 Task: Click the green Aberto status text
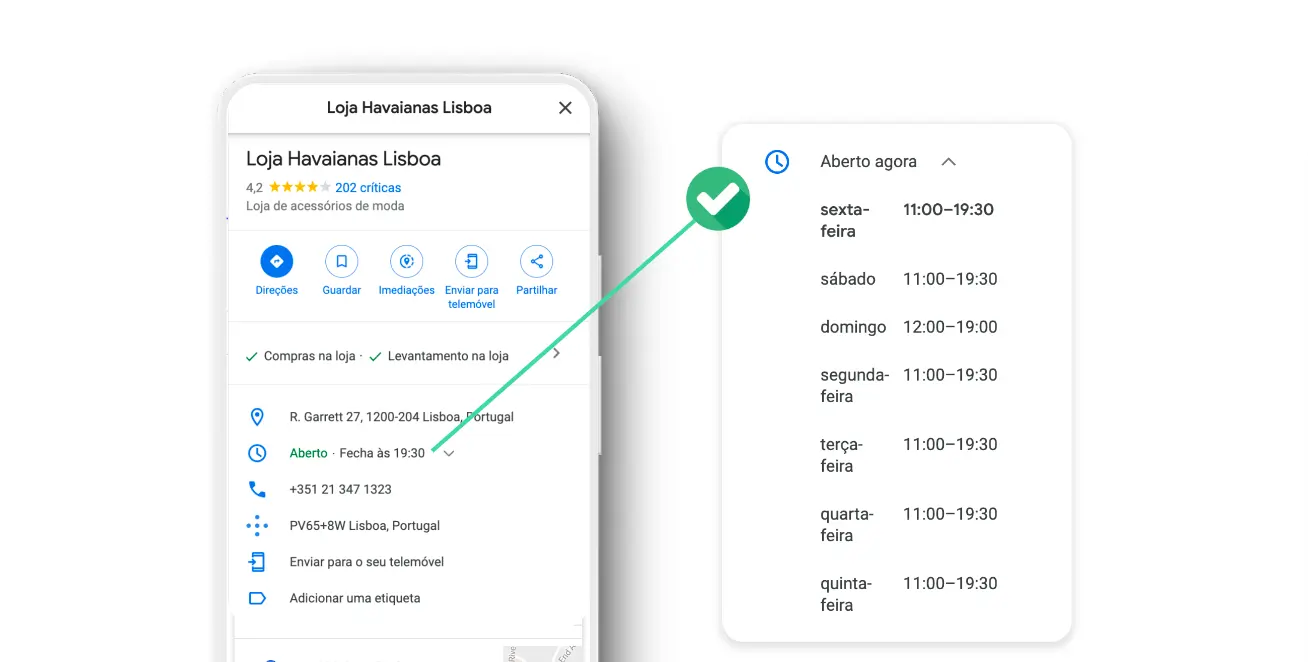308,453
